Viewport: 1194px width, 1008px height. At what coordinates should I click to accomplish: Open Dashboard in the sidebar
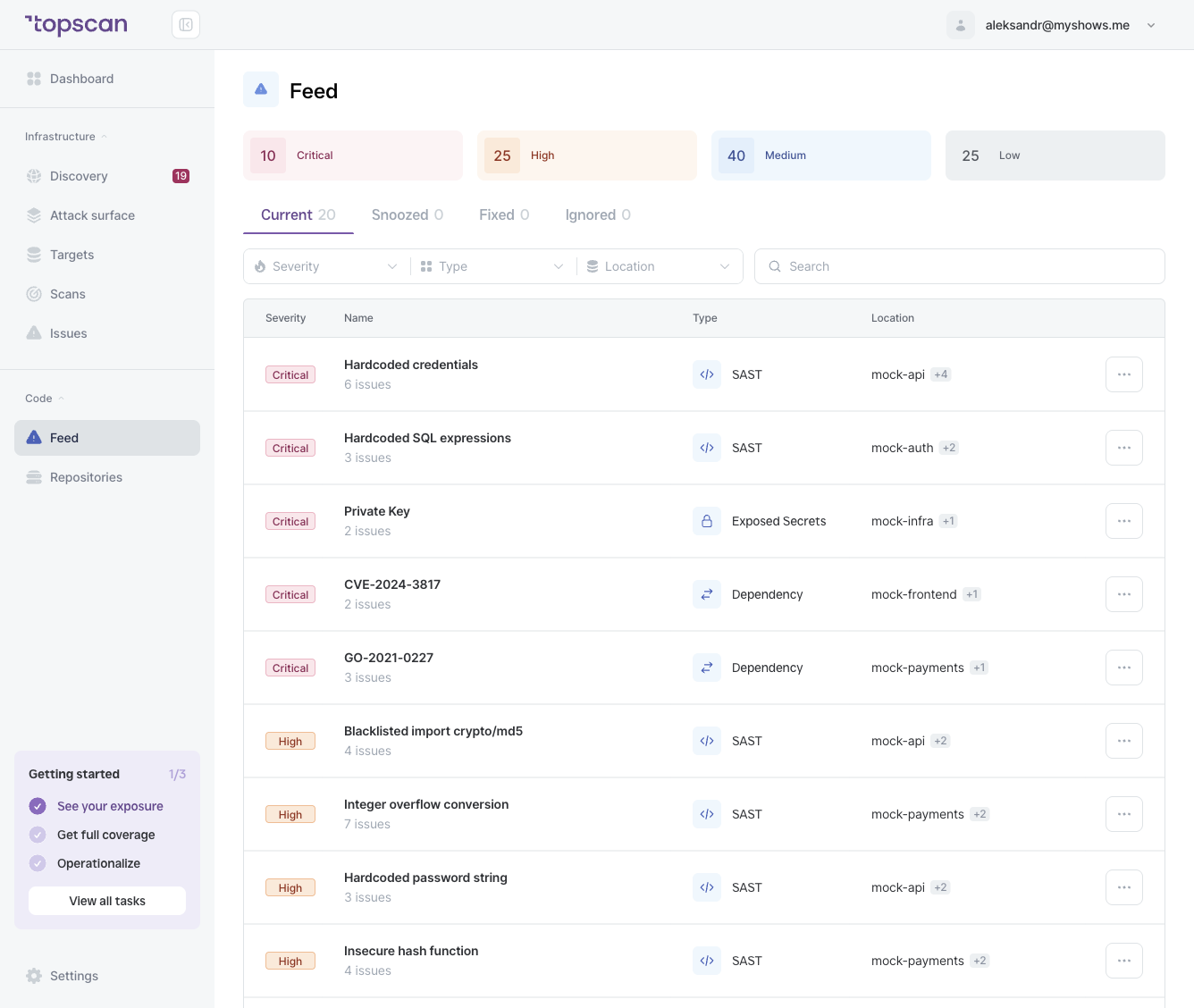coord(107,79)
